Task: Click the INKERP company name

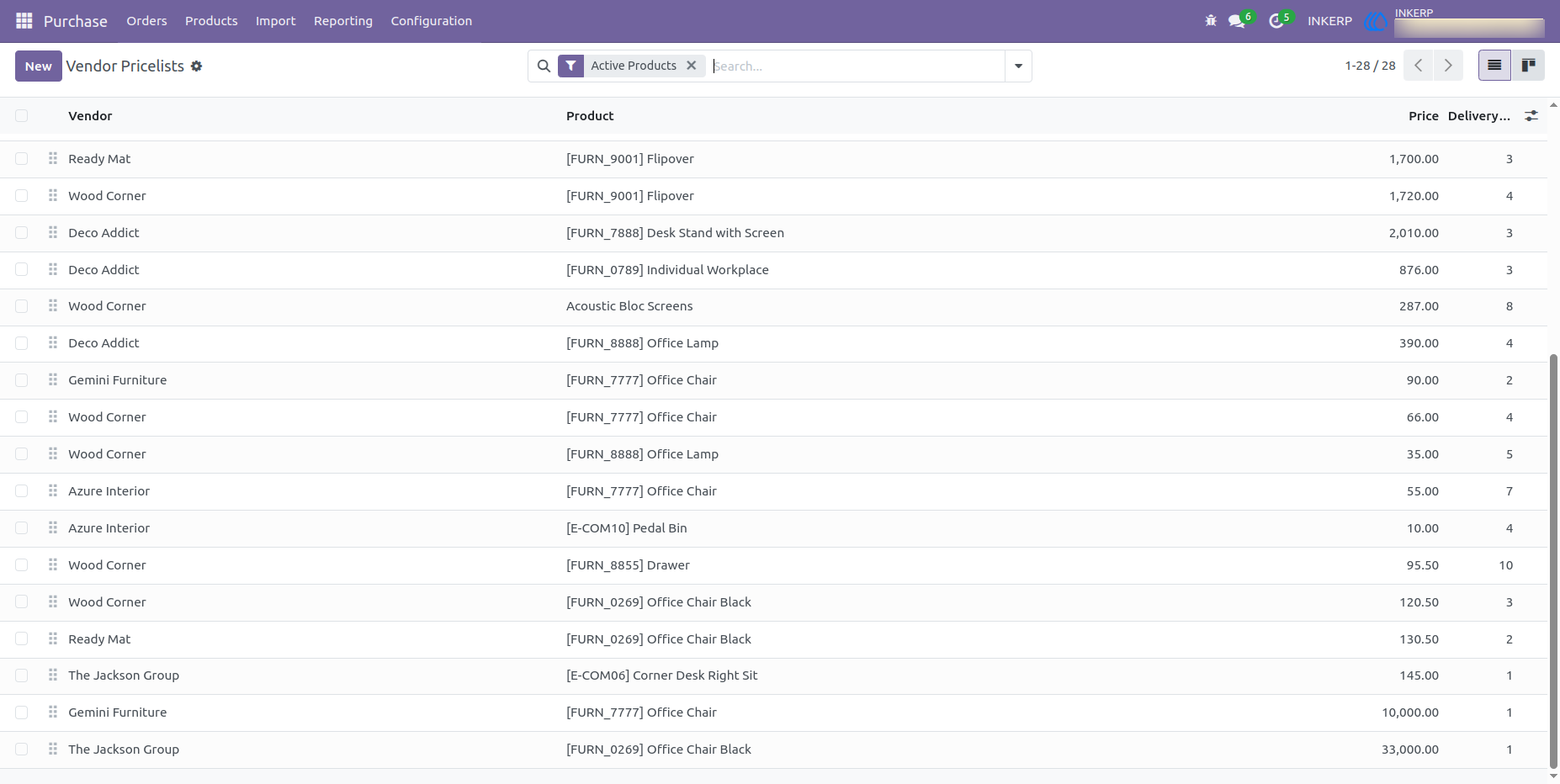Action: 1329,21
